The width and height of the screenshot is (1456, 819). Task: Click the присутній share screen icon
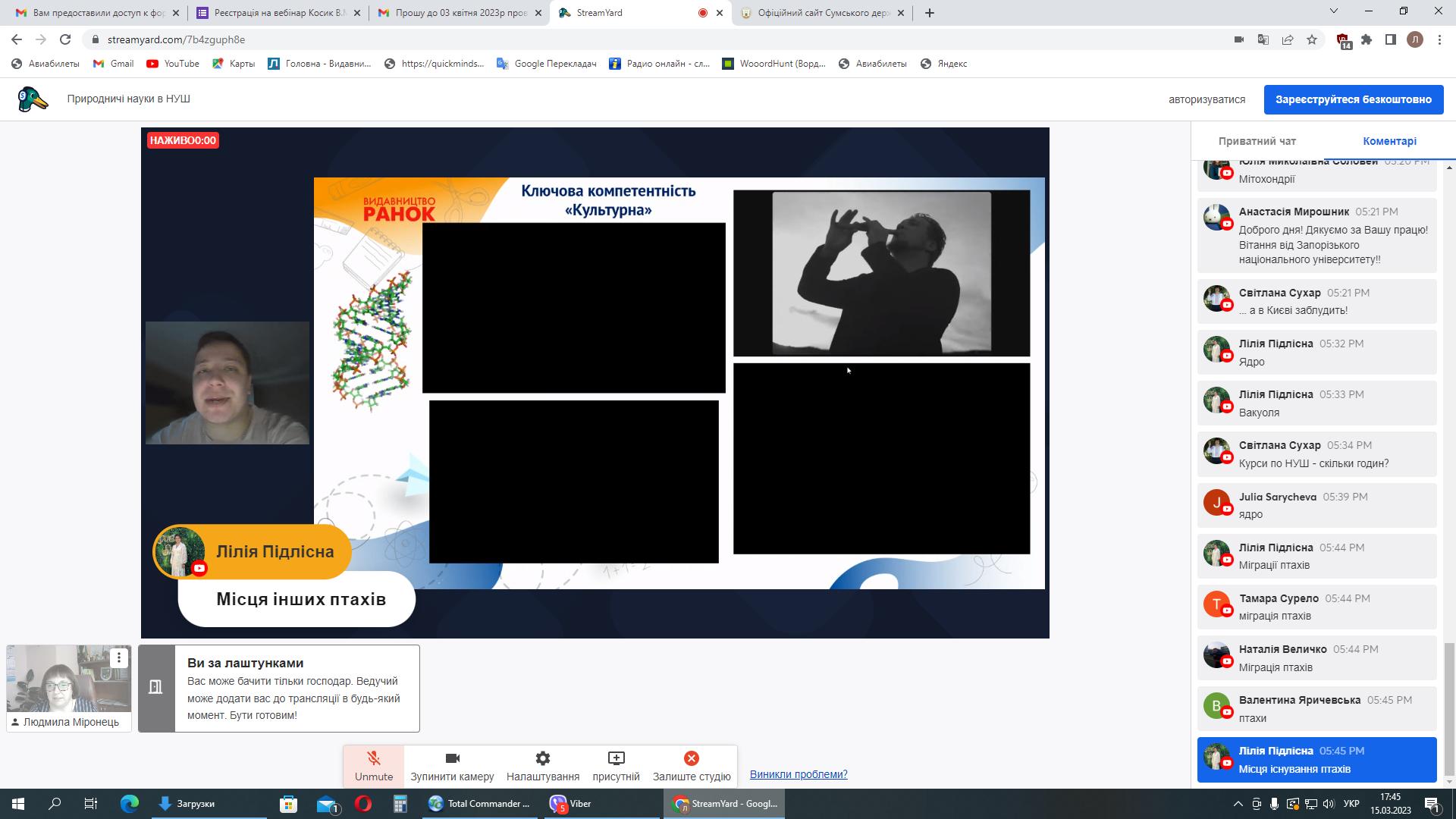616,759
